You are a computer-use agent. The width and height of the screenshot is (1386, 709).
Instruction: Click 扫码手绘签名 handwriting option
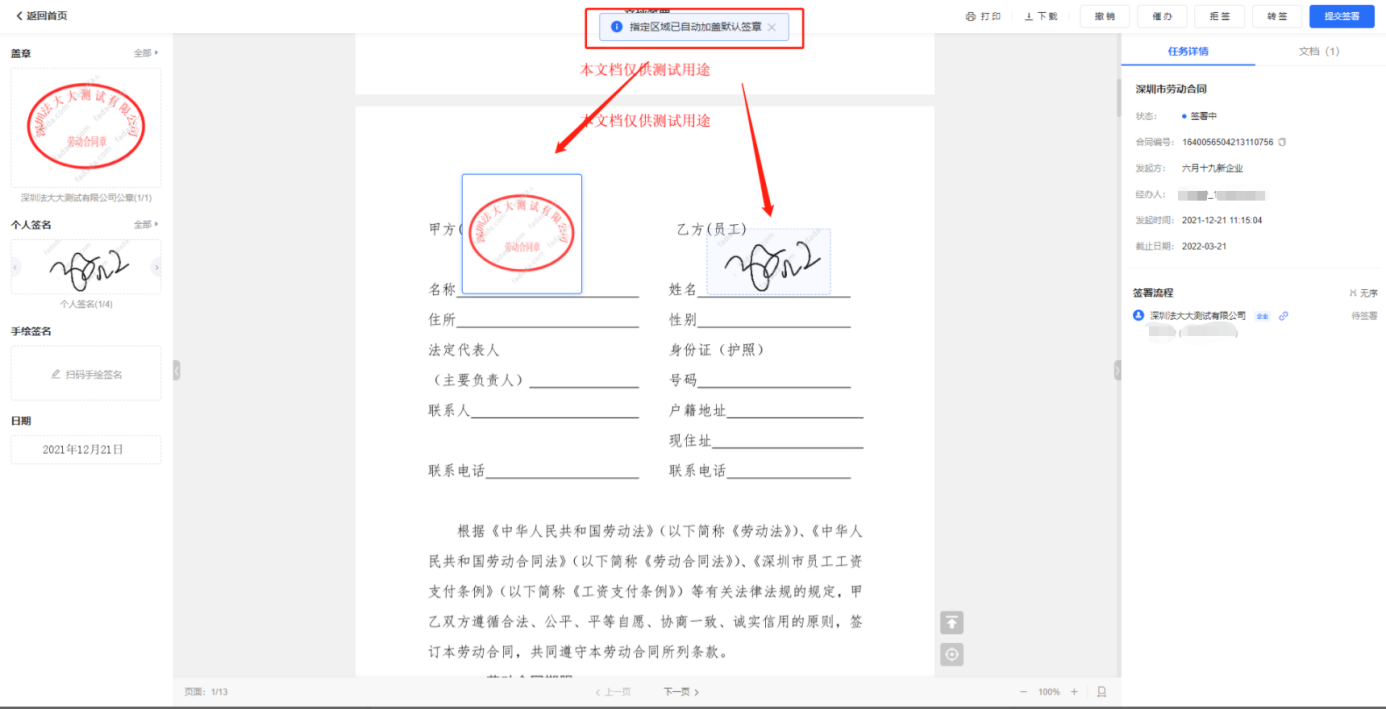coord(86,374)
